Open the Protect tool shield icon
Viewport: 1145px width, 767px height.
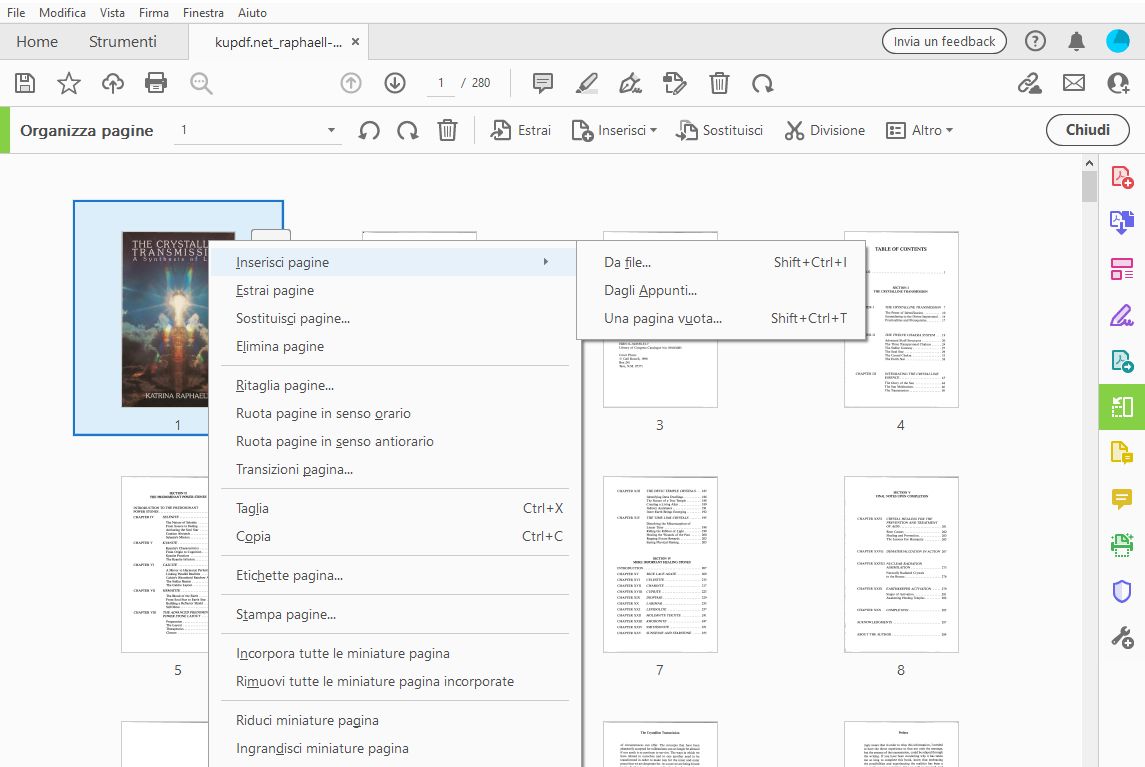[x=1121, y=590]
